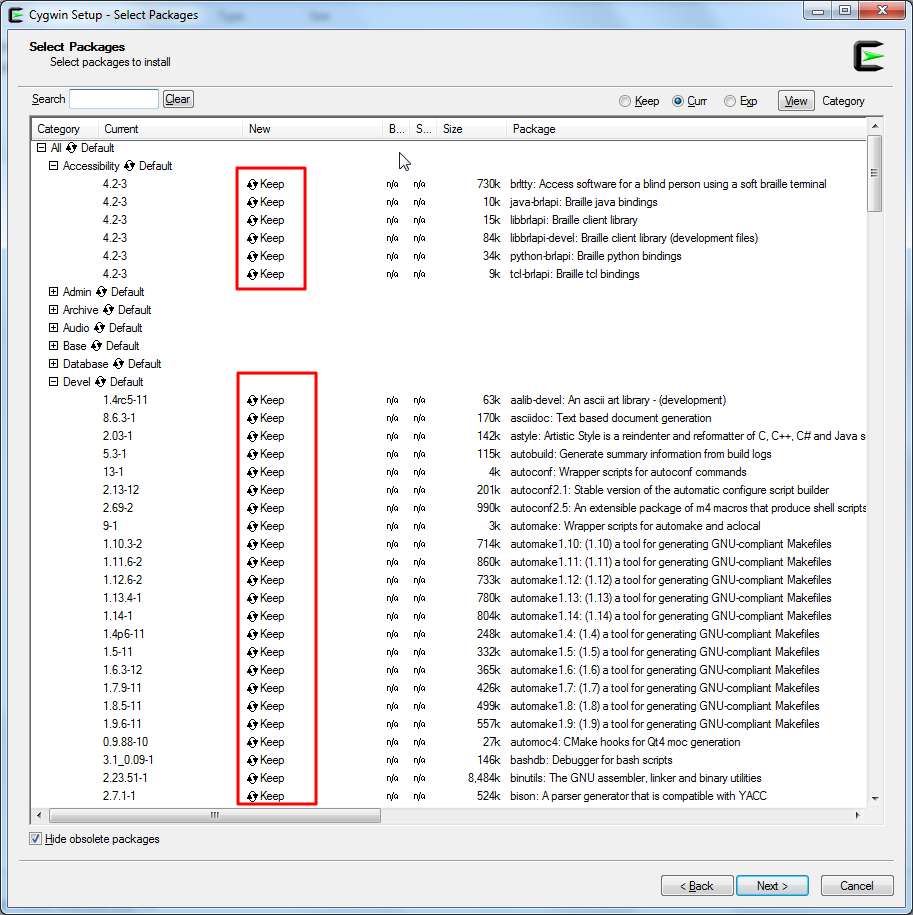
Task: Expand the Audio category
Action: coord(53,328)
